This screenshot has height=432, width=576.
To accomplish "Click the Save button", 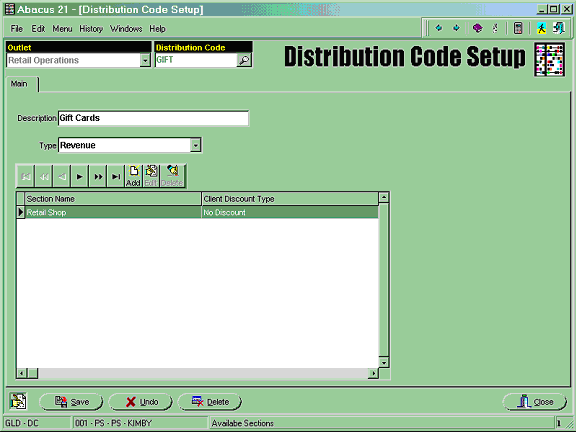I will point(71,402).
